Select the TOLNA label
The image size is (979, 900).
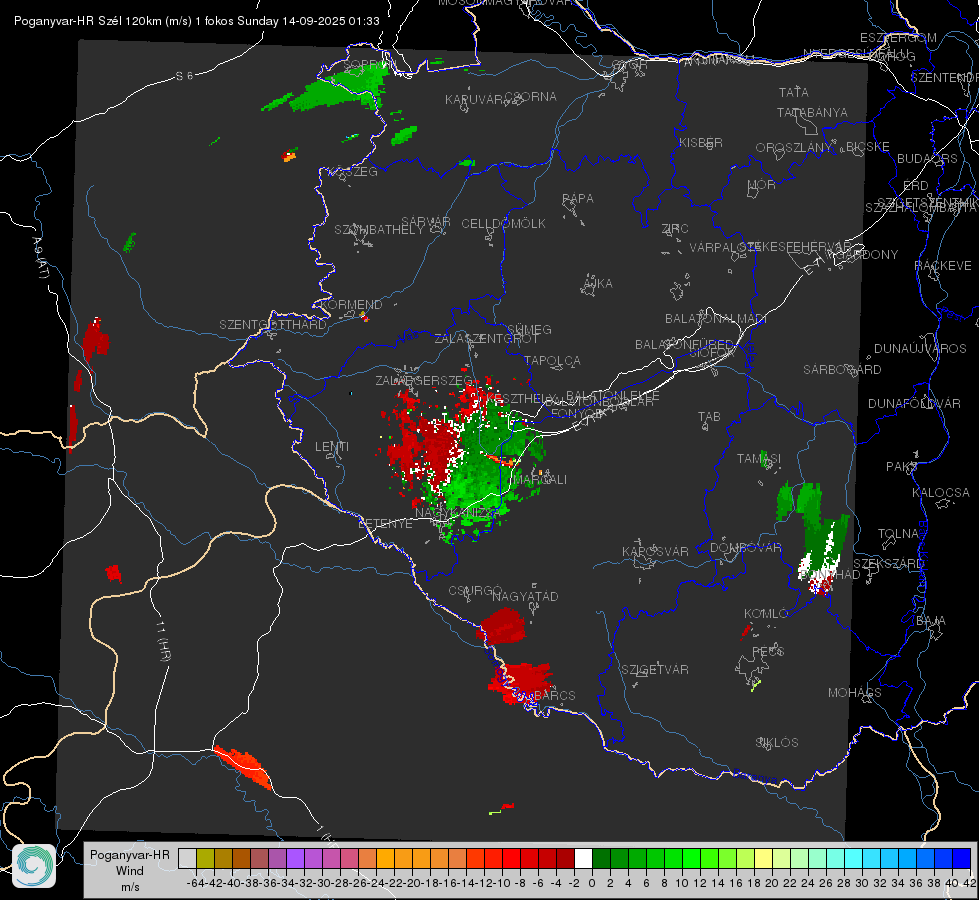[x=898, y=534]
